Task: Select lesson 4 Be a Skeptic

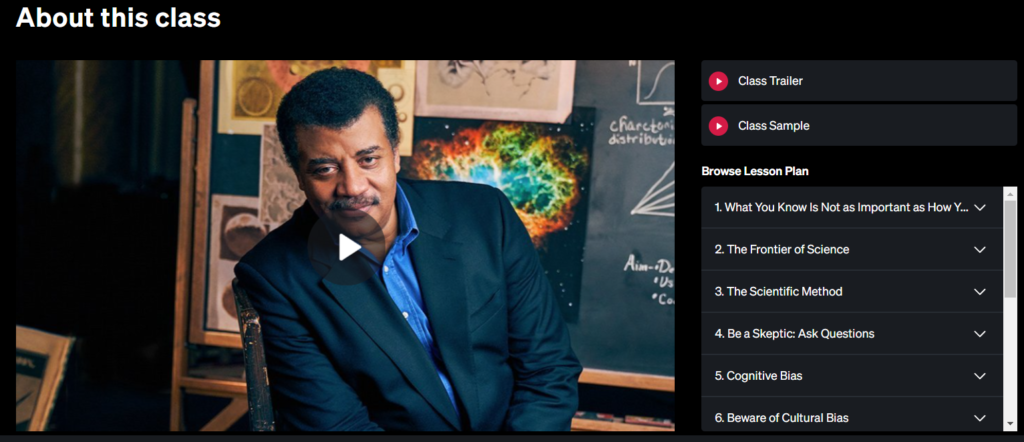Action: point(794,334)
